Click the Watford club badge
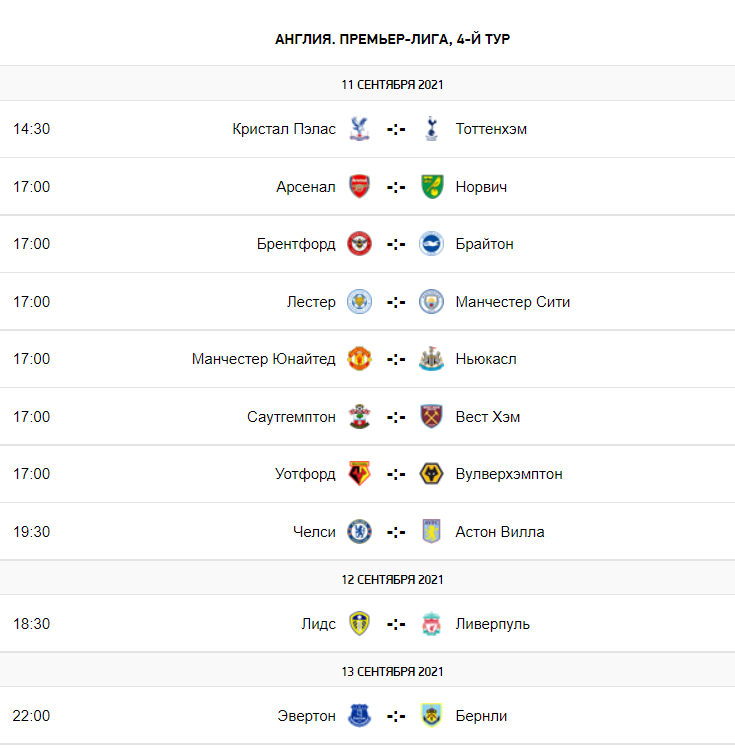735x748 pixels. click(360, 474)
